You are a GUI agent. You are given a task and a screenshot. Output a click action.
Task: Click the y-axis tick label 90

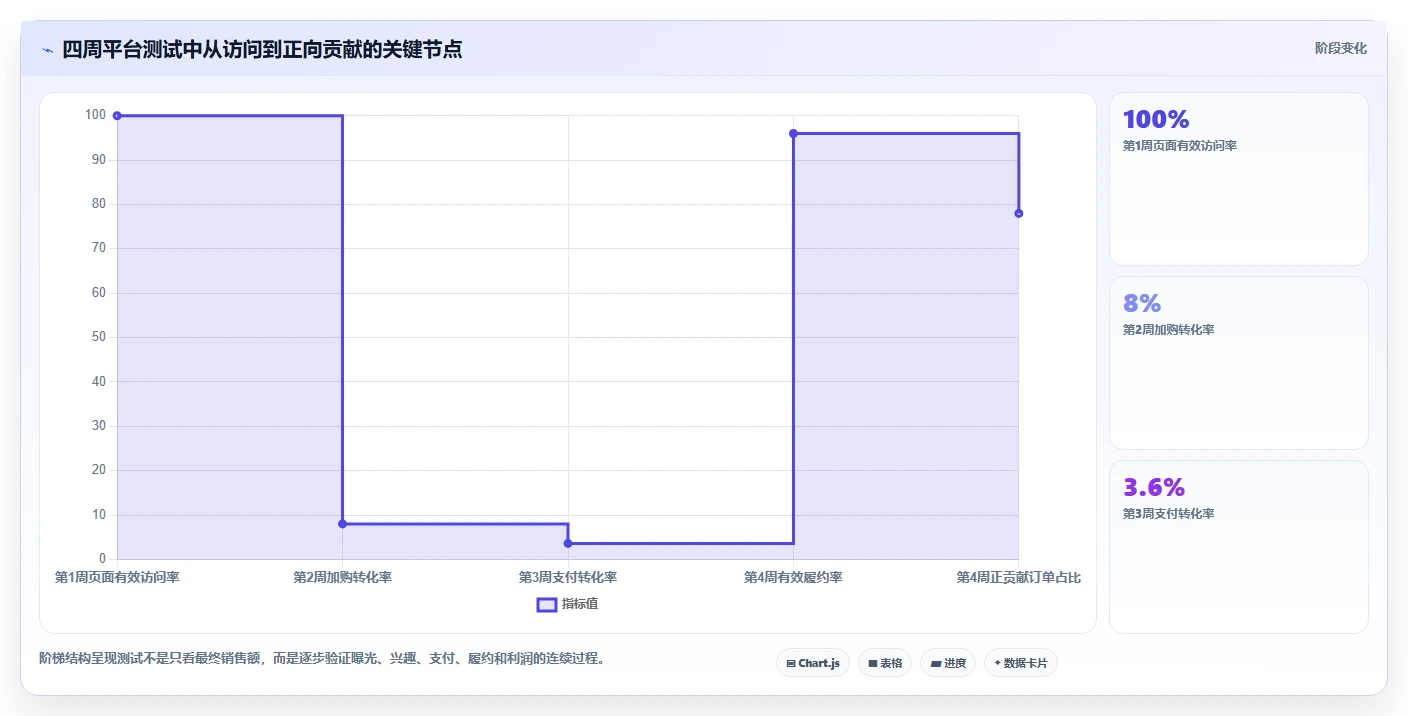tap(98, 160)
